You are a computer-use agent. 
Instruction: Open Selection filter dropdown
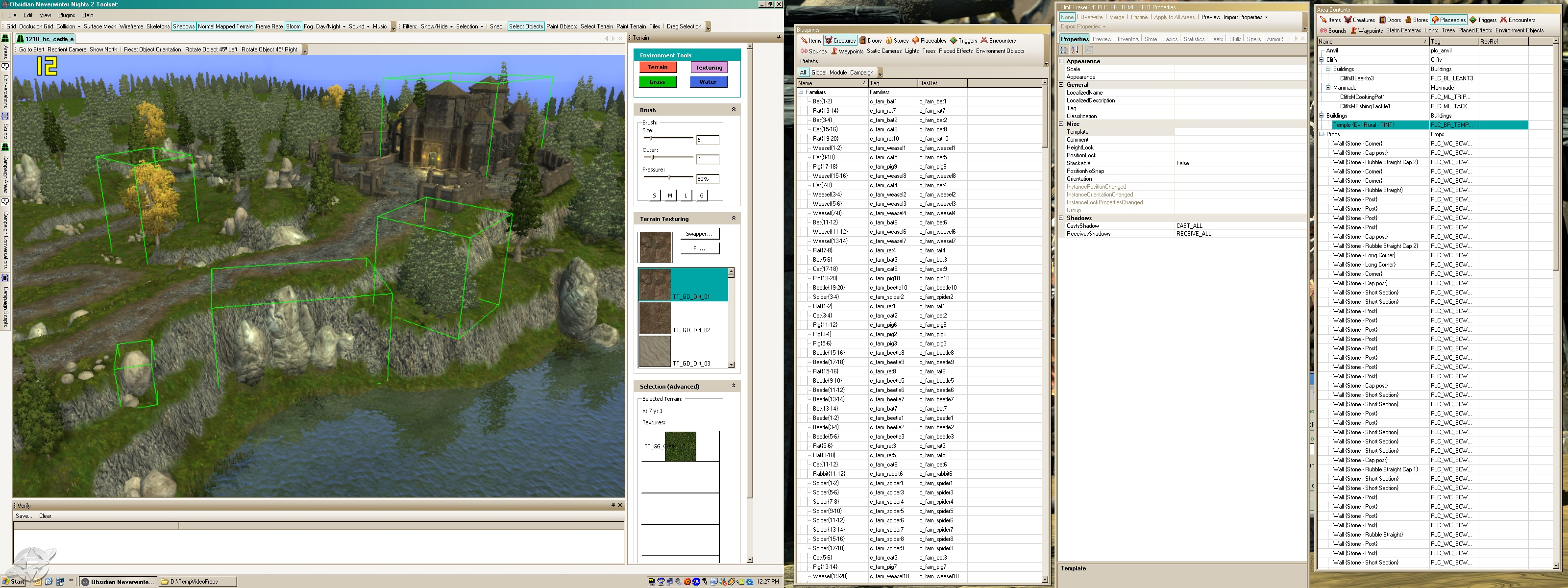click(x=469, y=26)
